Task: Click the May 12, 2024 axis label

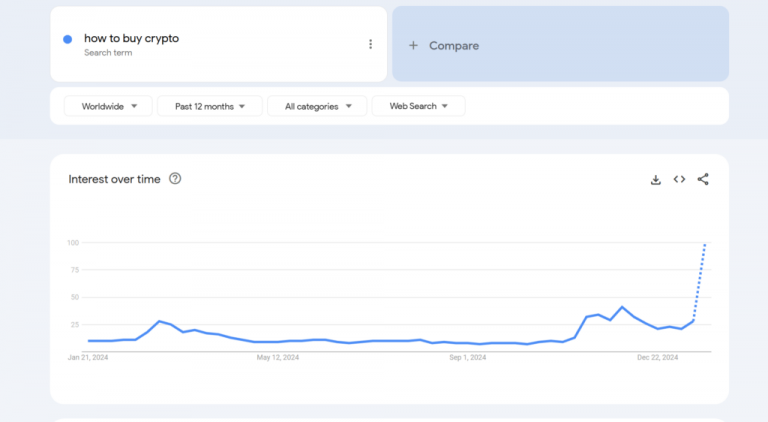Action: point(278,357)
